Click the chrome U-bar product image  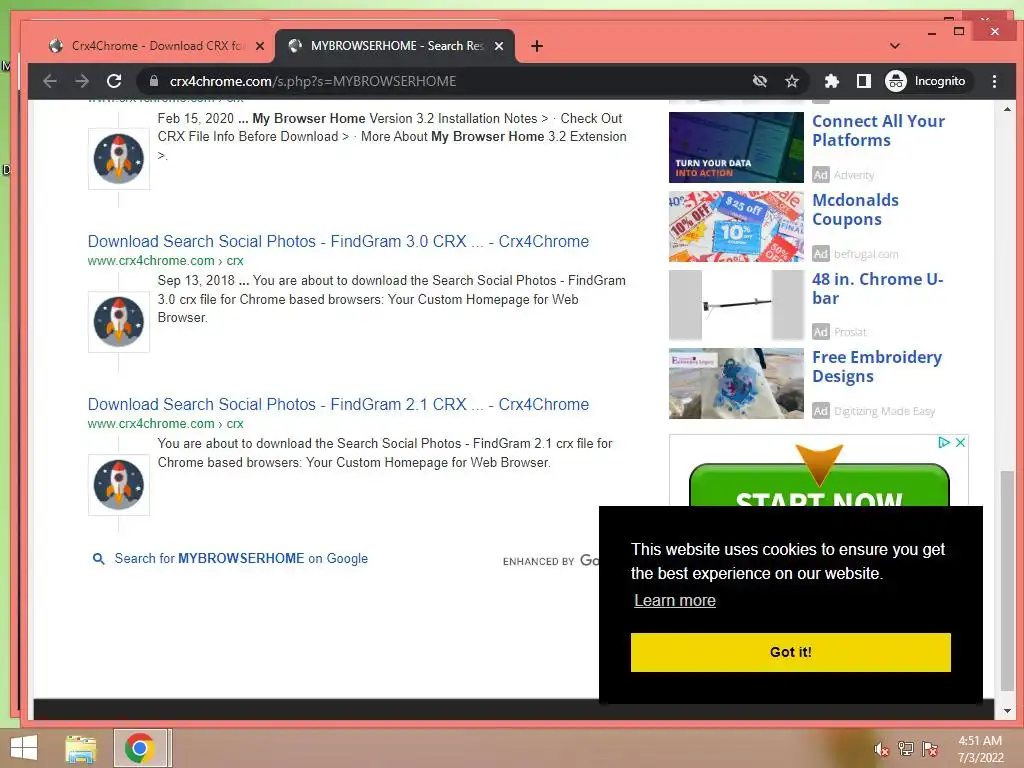(x=736, y=304)
